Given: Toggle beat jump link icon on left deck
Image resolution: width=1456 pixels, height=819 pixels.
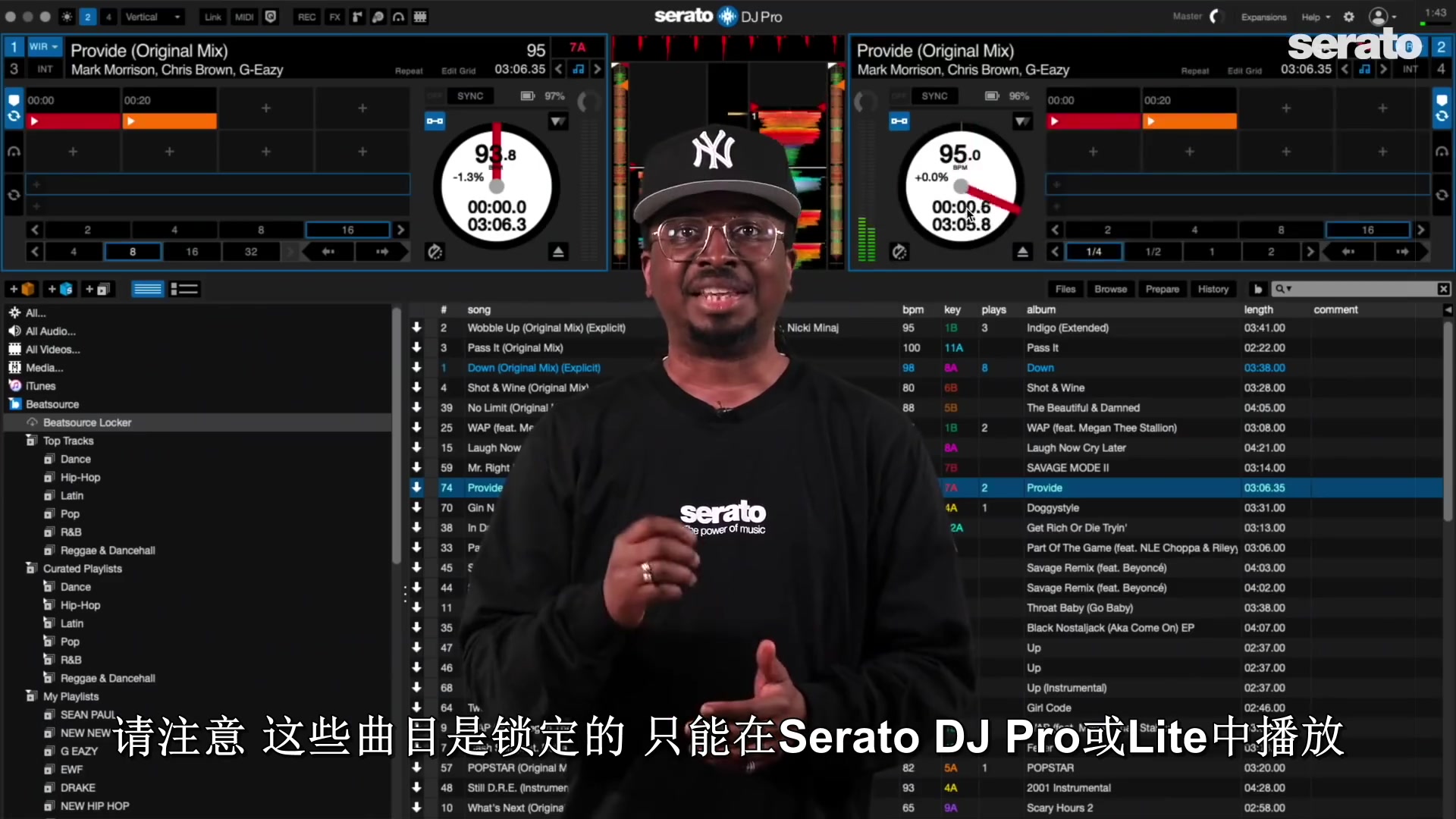Looking at the screenshot, I should point(435,121).
